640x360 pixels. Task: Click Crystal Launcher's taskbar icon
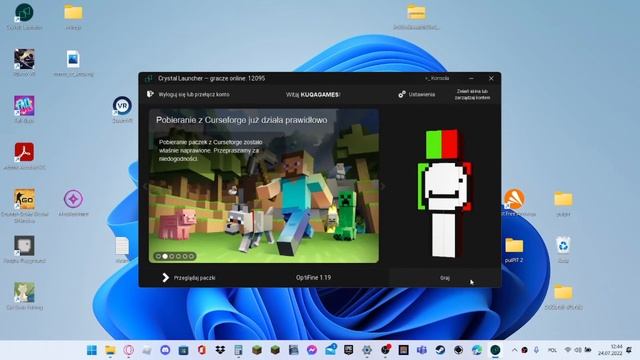click(495, 350)
